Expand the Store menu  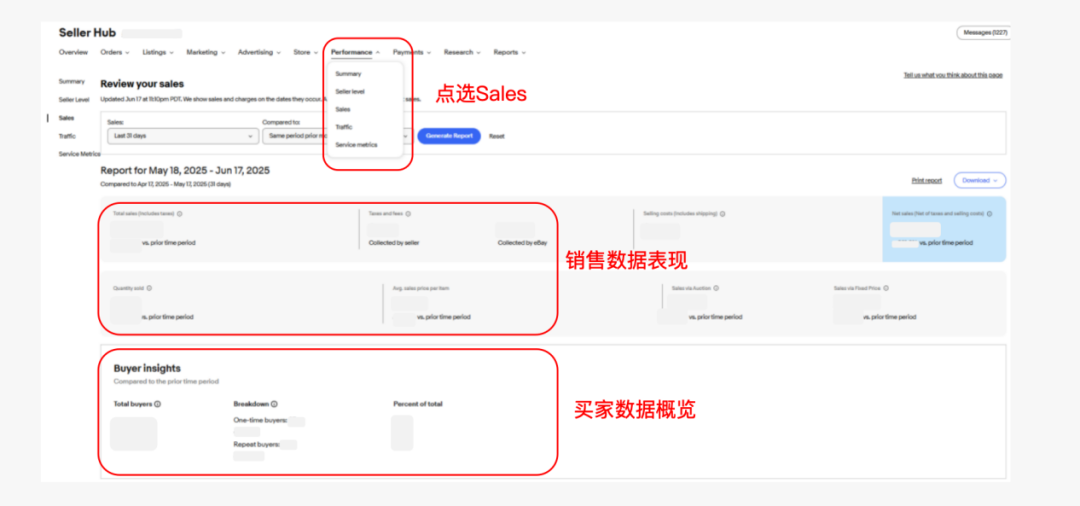point(306,52)
